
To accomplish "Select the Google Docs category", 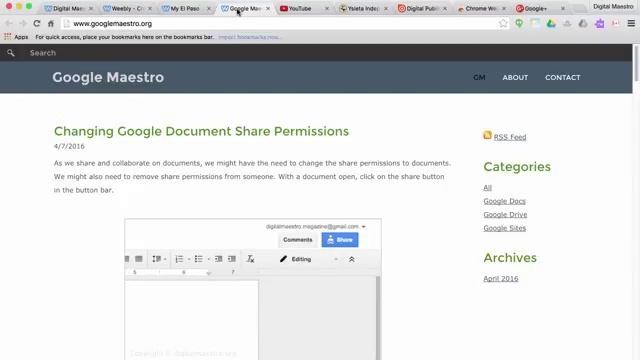I will click(x=504, y=201).
